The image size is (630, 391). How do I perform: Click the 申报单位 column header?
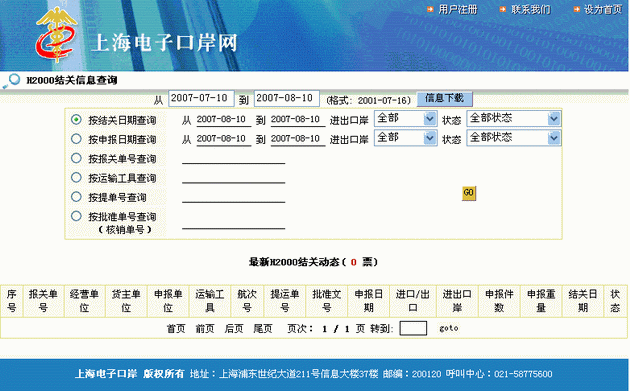[168, 301]
